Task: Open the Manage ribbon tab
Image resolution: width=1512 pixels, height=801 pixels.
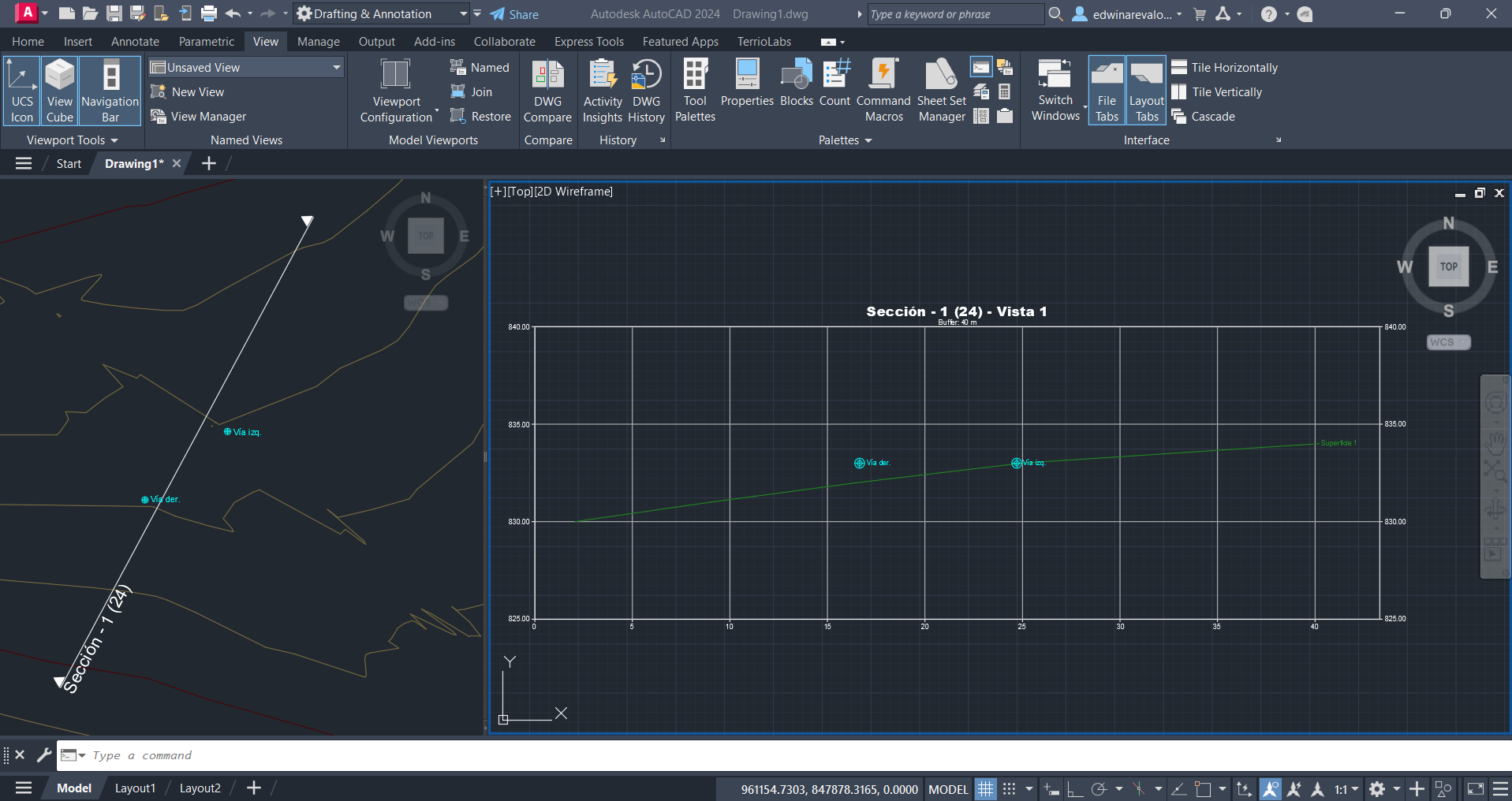Action: [x=319, y=42]
